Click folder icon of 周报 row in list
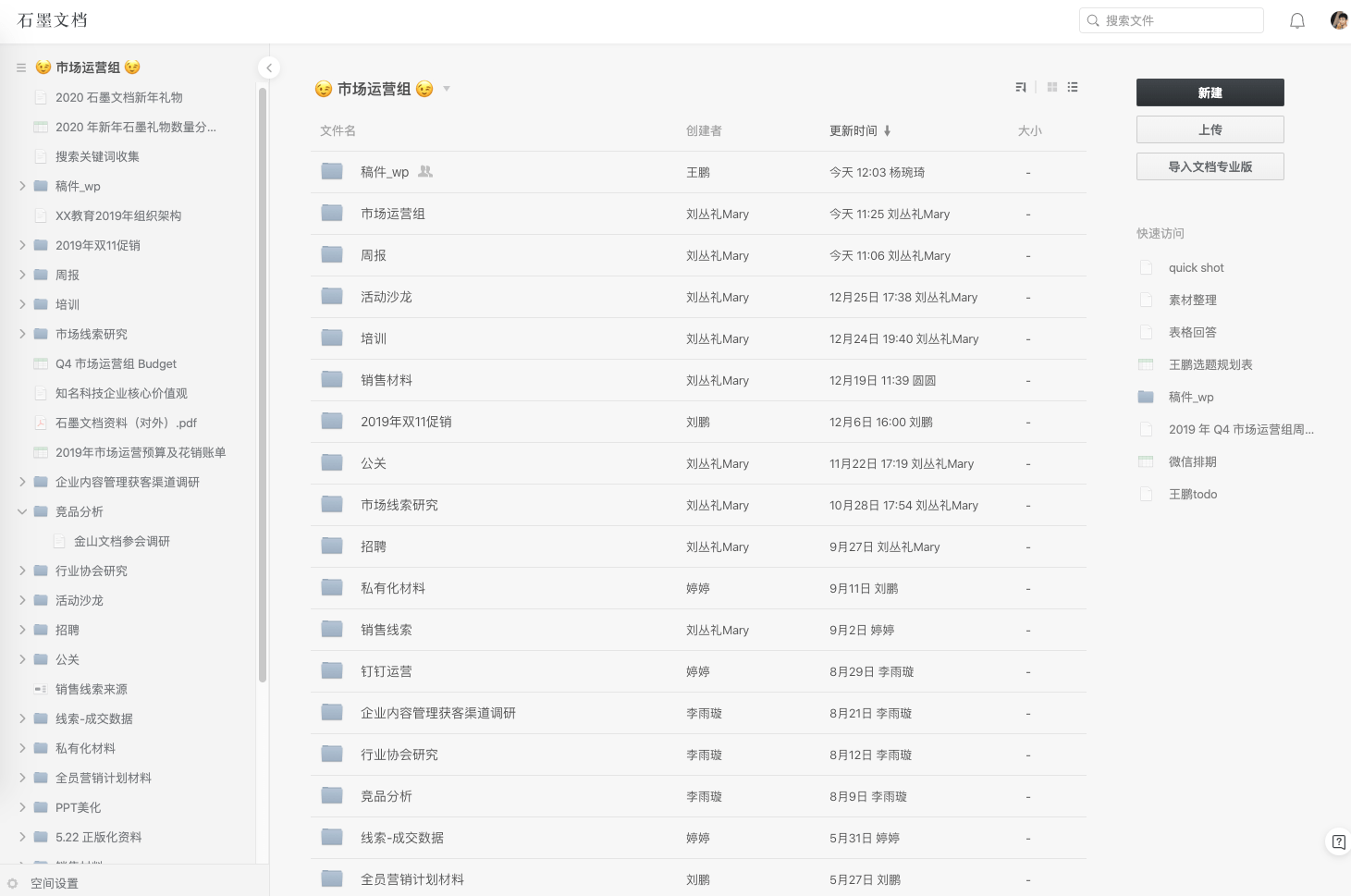The image size is (1351, 896). click(332, 255)
